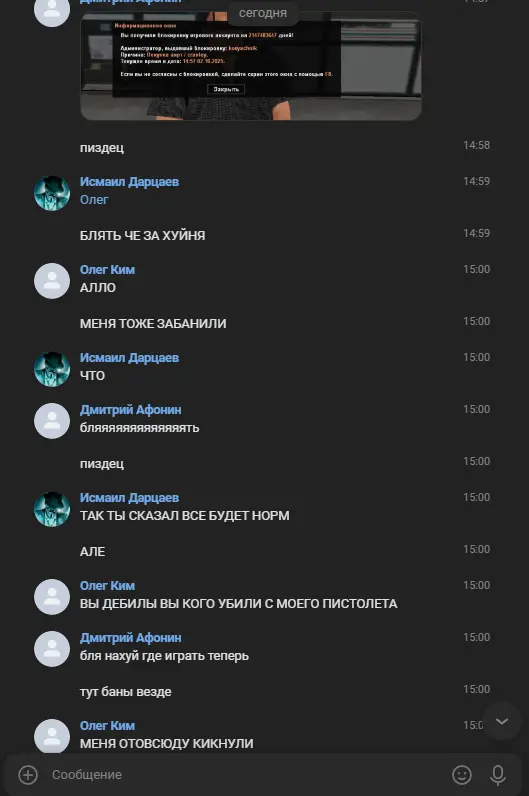Open Дмитрий Афонин name above где играть
Image resolution: width=529 pixels, height=796 pixels.
point(130,638)
